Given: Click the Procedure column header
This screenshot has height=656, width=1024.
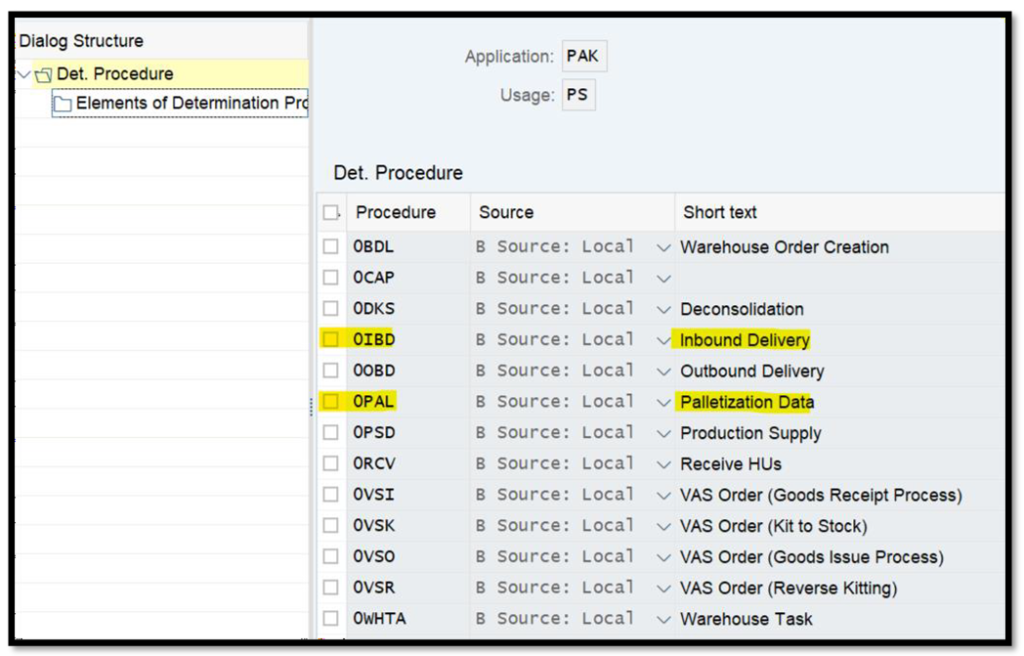Looking at the screenshot, I should click(x=396, y=212).
